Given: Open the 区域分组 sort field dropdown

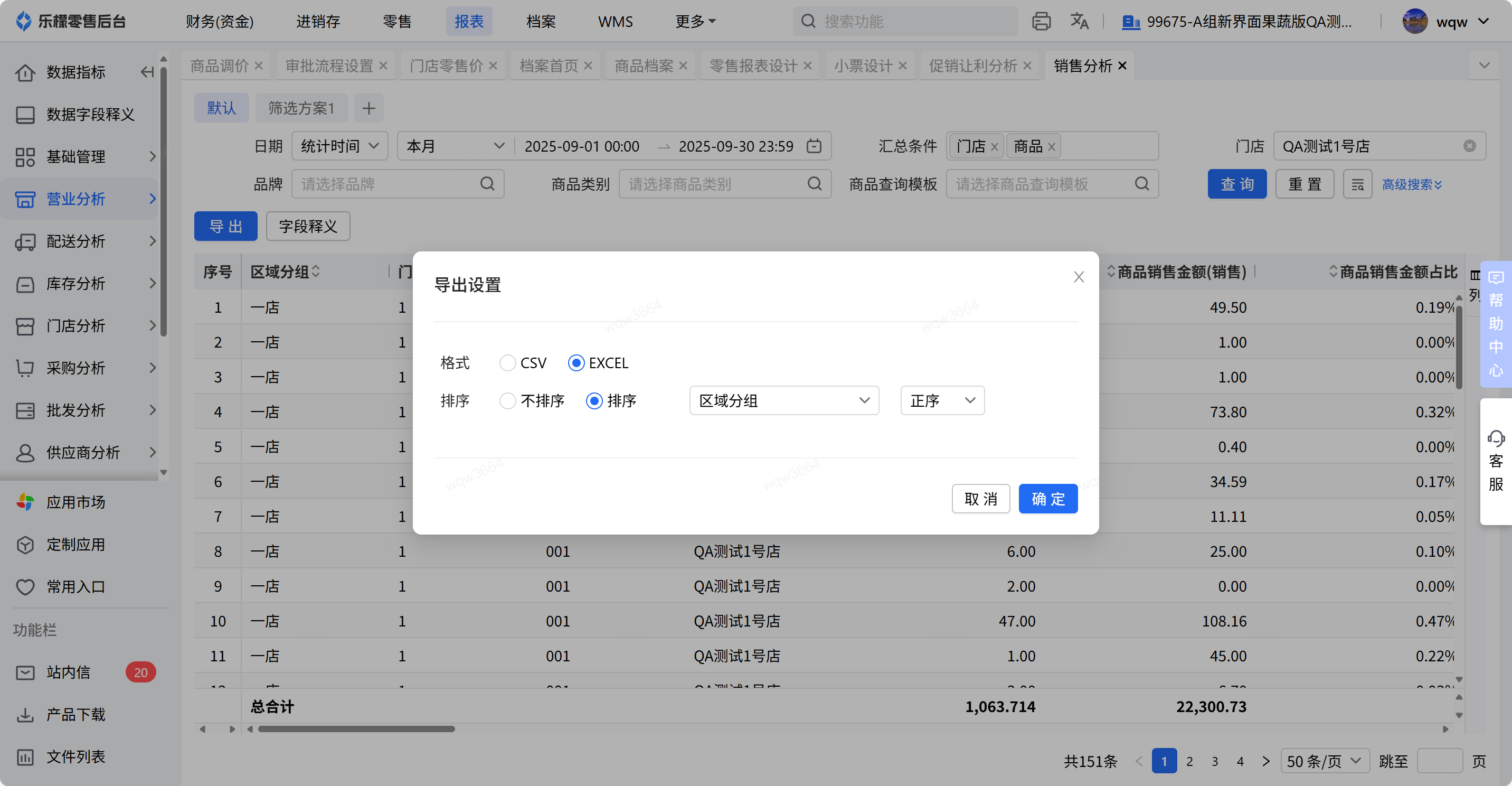Looking at the screenshot, I should point(783,400).
